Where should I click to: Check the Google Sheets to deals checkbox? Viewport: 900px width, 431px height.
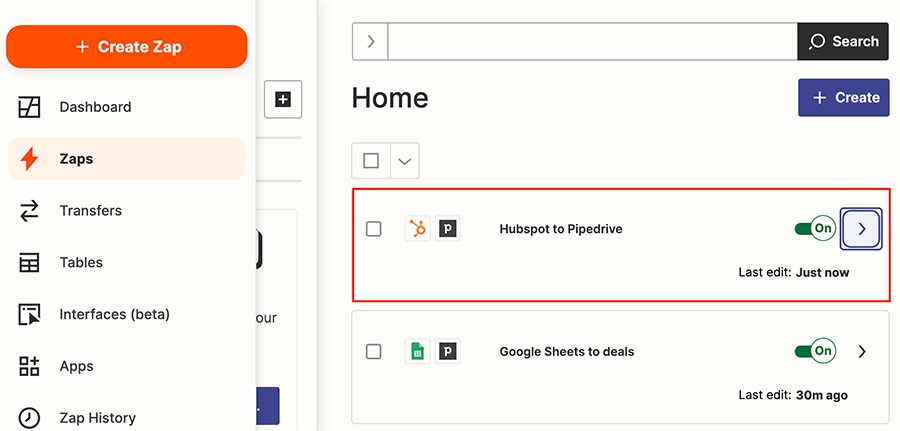coord(374,351)
